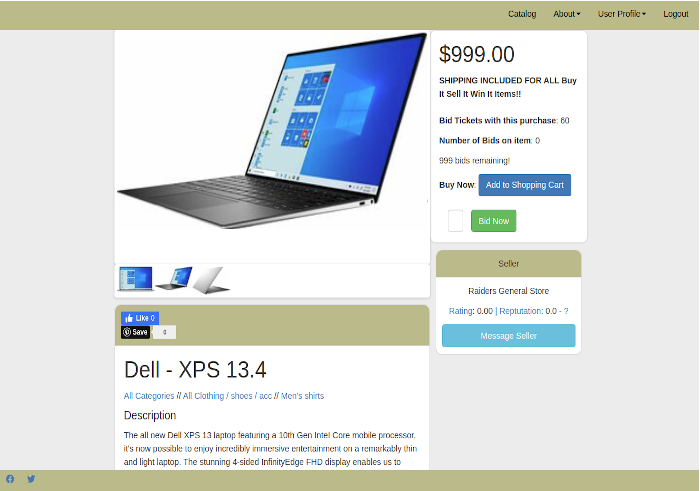Open the All Categories breadcrumb link
The height and width of the screenshot is (491, 700).
click(149, 396)
